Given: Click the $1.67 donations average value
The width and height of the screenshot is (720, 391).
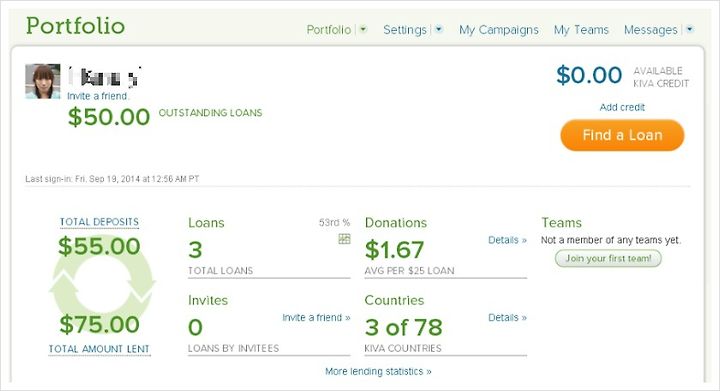Looking at the screenshot, I should pos(394,250).
